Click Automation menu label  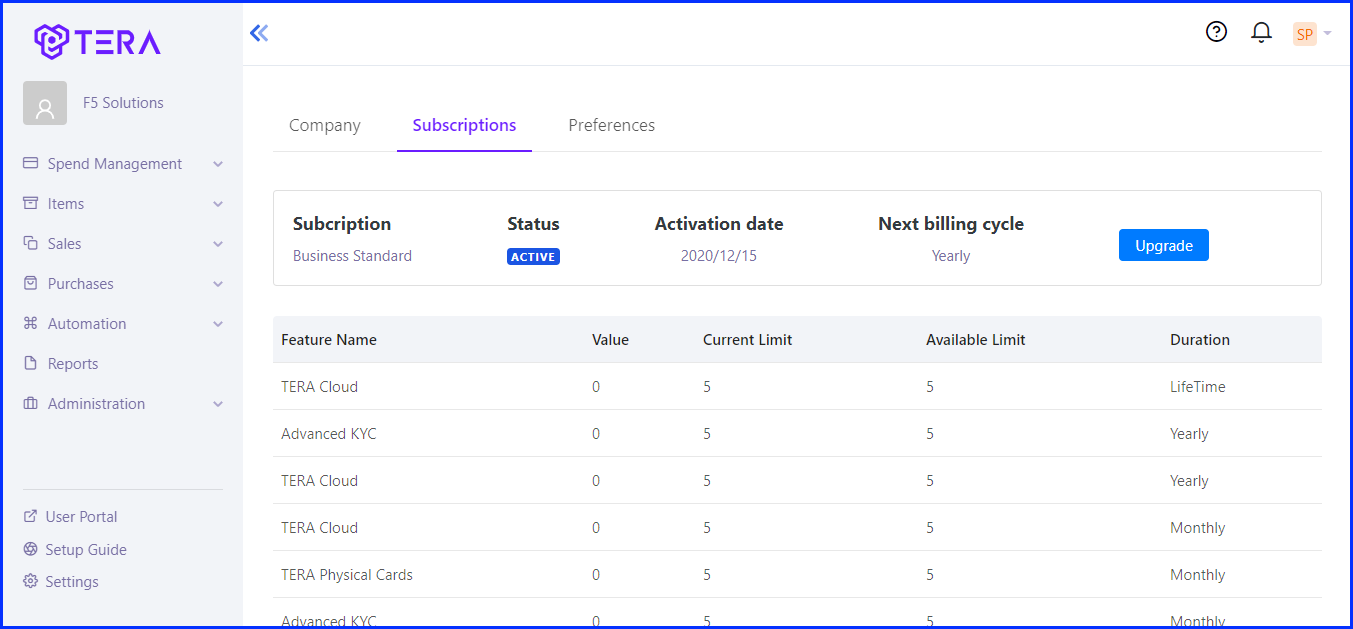[x=87, y=324]
